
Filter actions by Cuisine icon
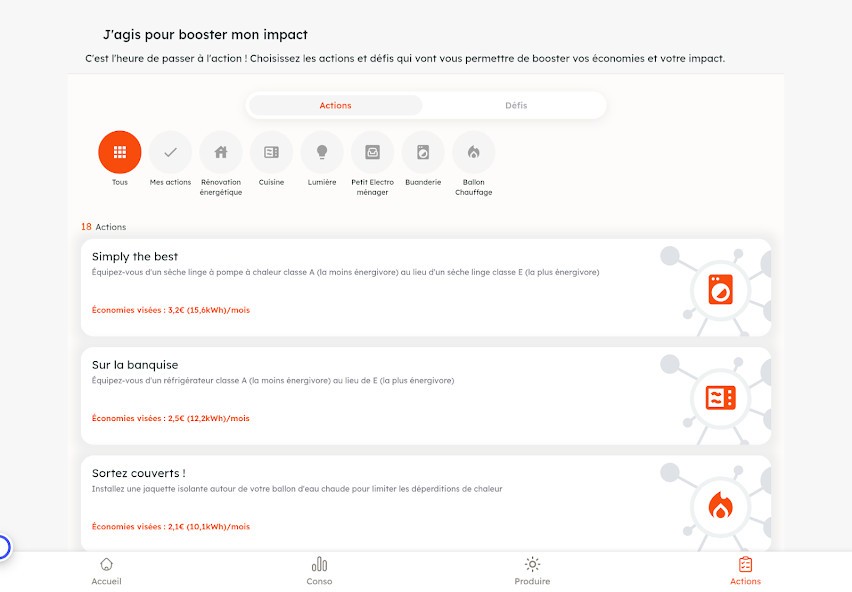click(271, 152)
